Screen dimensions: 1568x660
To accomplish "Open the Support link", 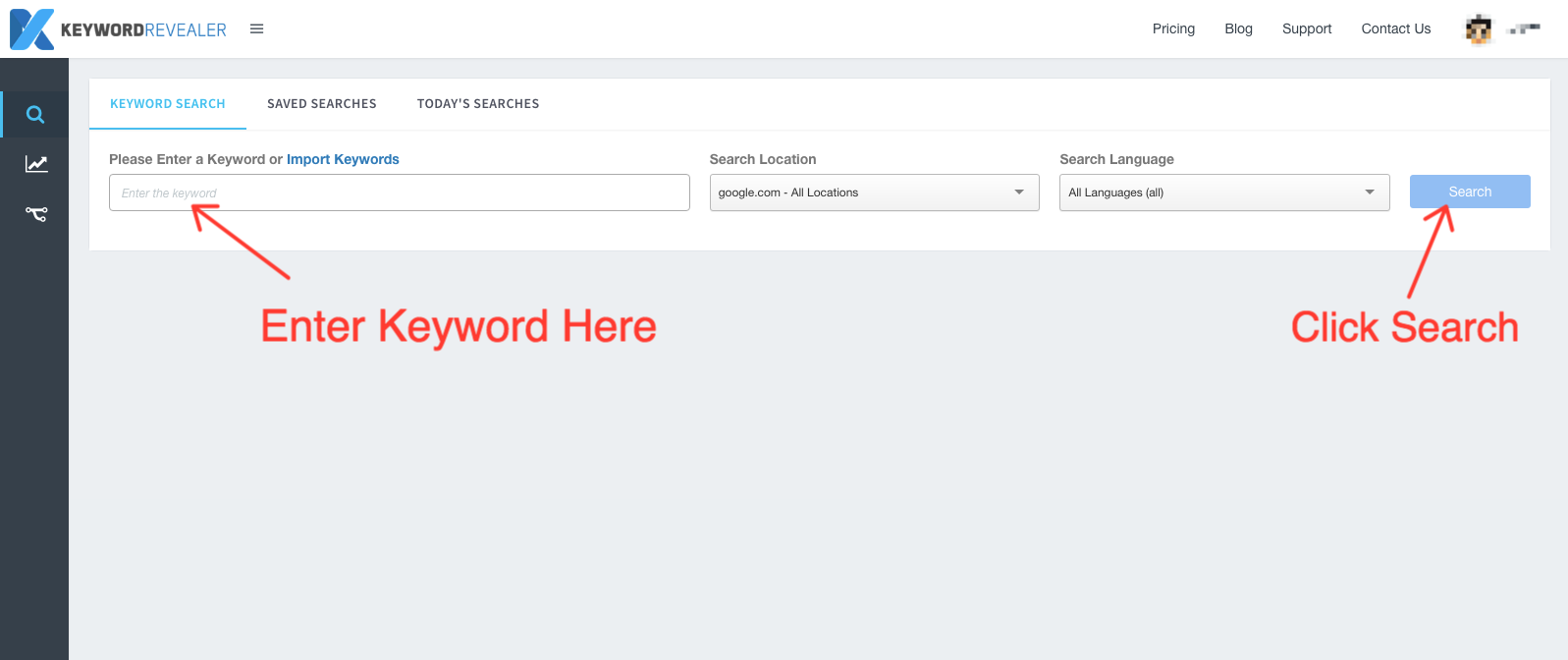I will pos(1307,28).
